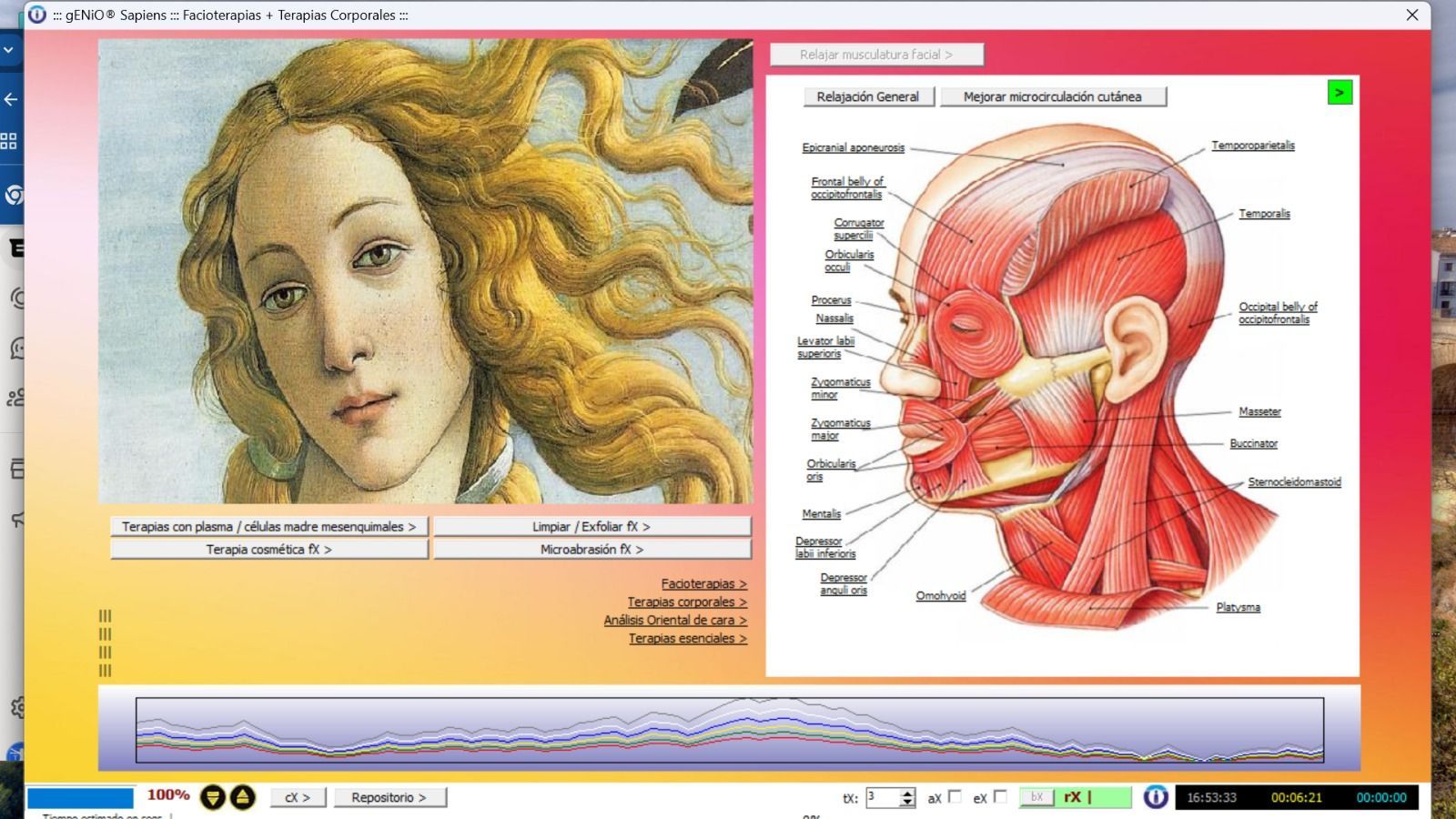
Task: Select the Sternocleidomastoid label
Action: tap(1294, 482)
